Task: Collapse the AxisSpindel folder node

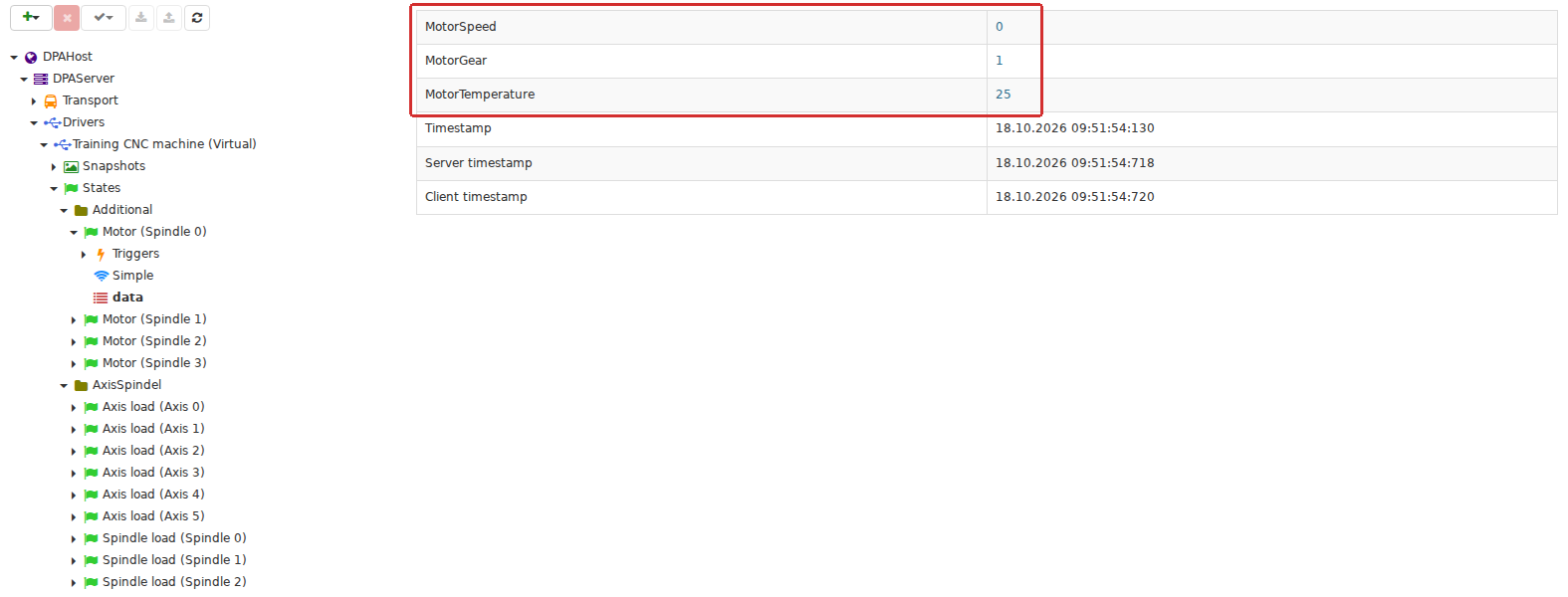Action: tap(64, 386)
